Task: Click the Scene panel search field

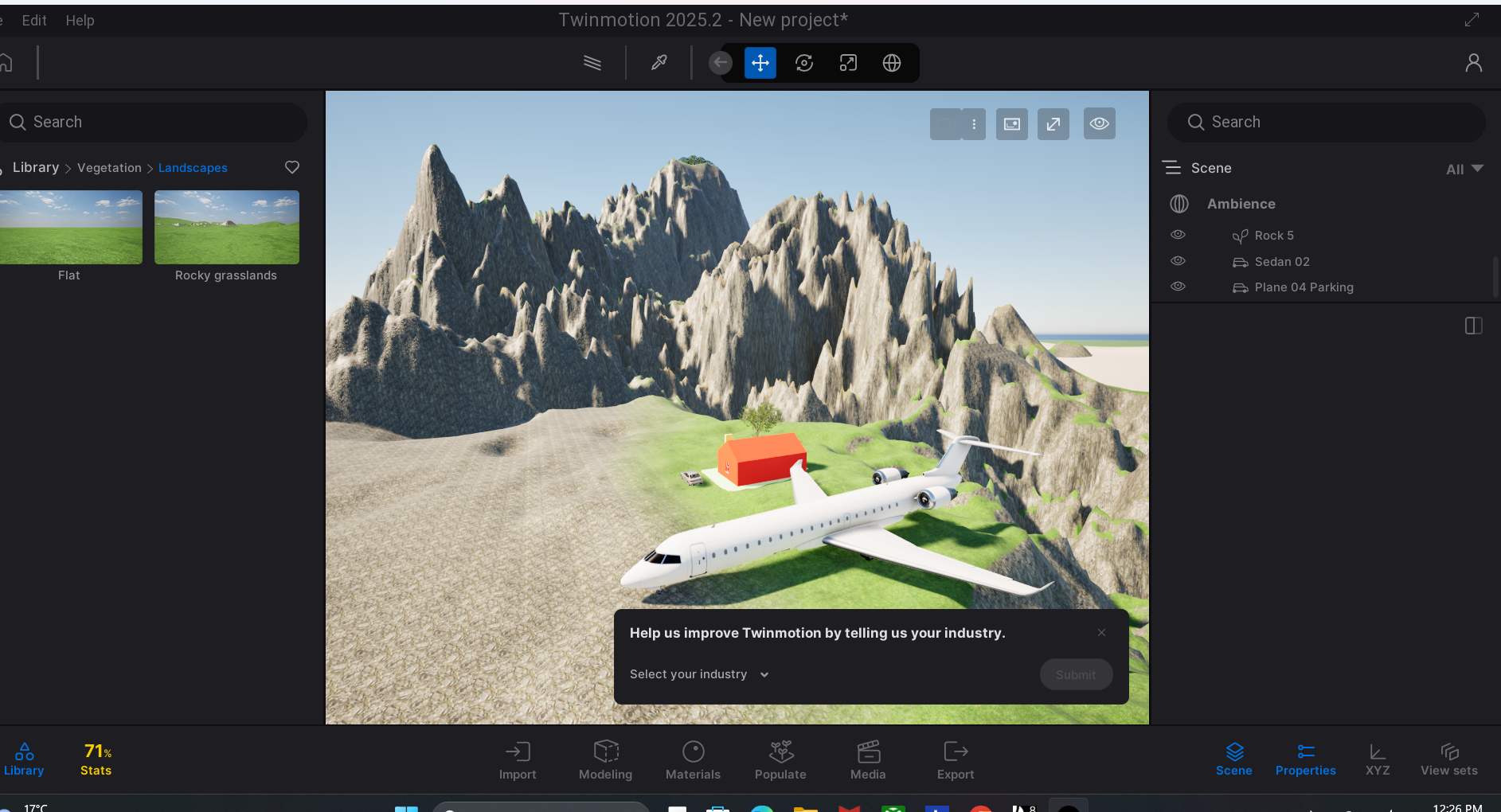Action: tap(1326, 122)
